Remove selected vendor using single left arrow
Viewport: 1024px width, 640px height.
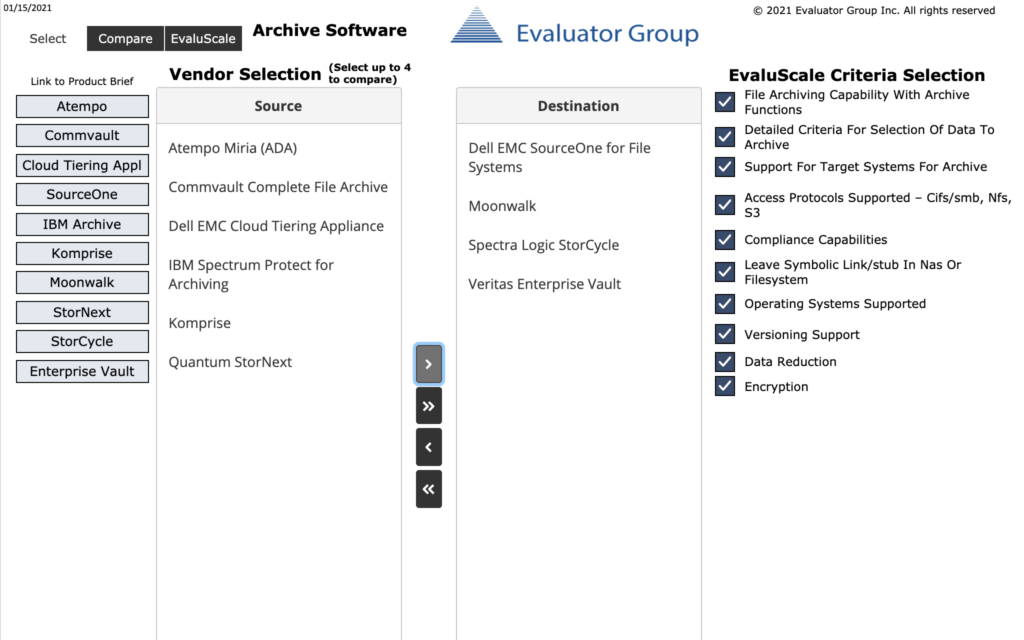click(428, 447)
